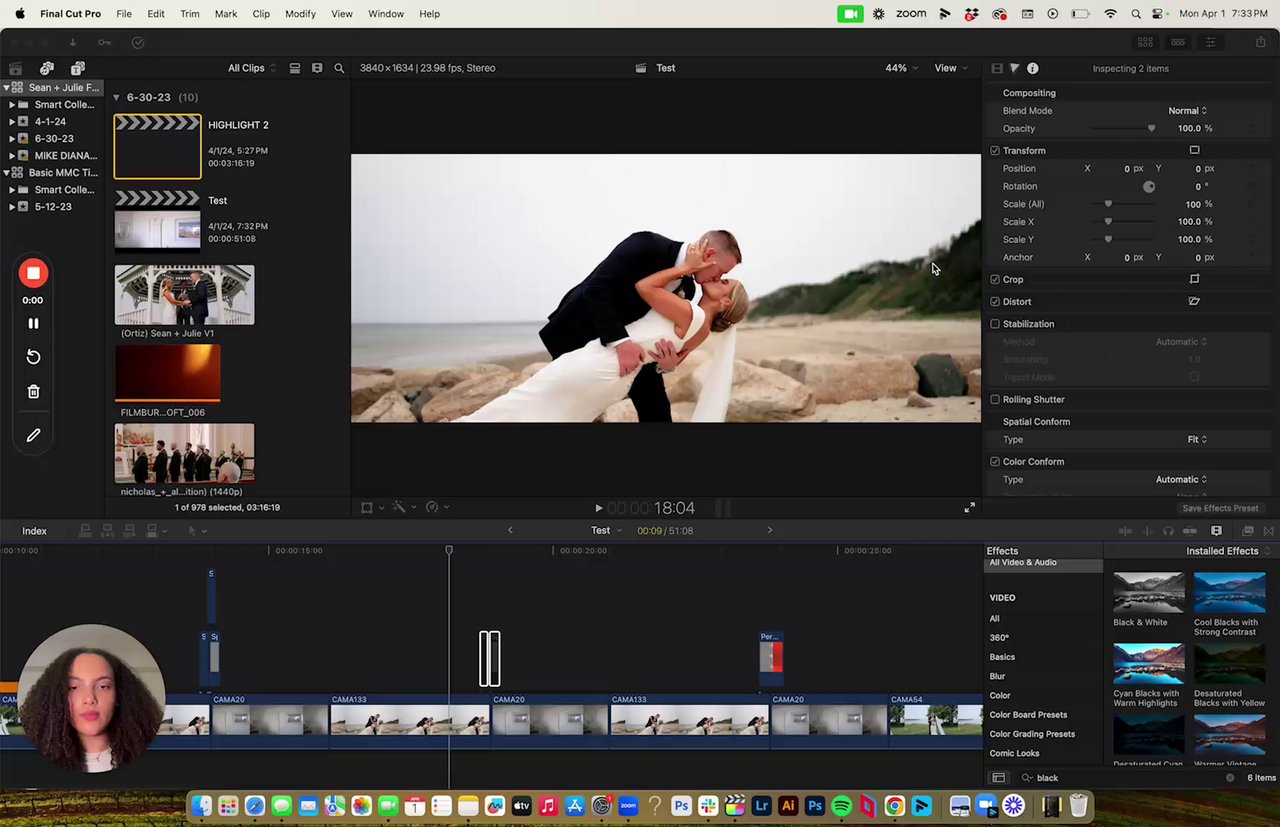The height and width of the screenshot is (827, 1280).
Task: Open the Modify menu
Action: pyautogui.click(x=300, y=14)
